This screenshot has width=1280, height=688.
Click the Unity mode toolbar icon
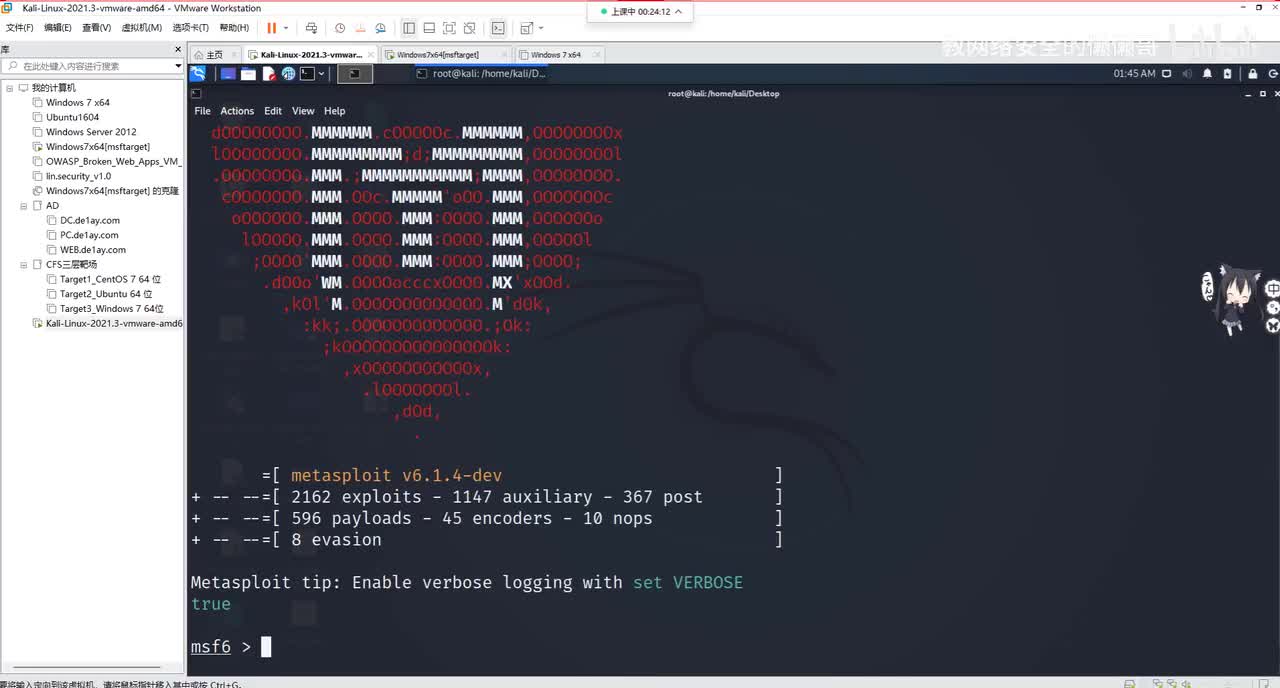coord(469,28)
